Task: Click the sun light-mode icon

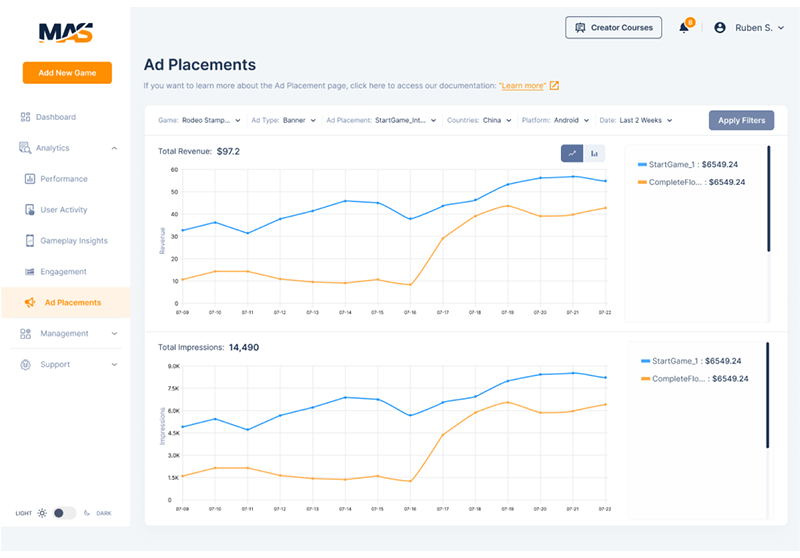Action: [x=42, y=513]
